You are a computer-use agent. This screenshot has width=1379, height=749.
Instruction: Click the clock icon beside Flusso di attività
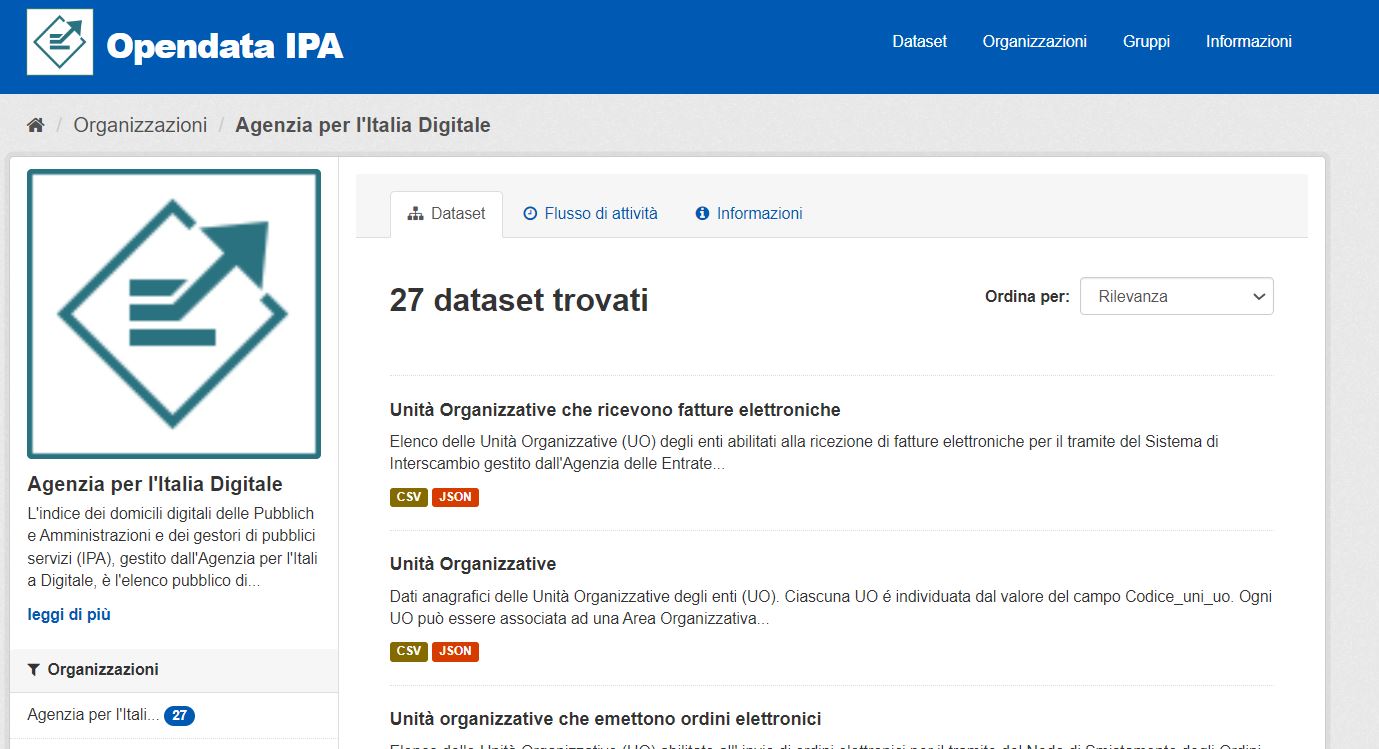pyautogui.click(x=529, y=213)
